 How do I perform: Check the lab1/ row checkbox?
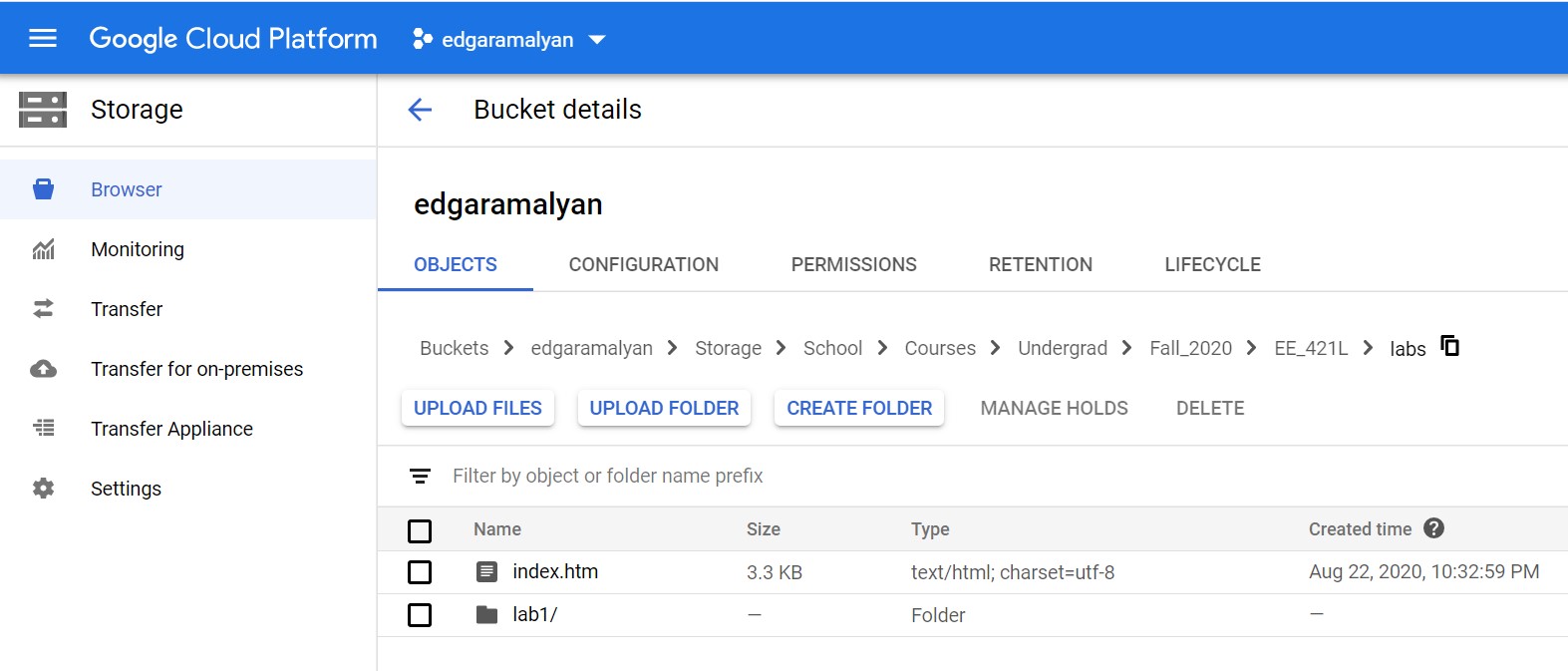(420, 615)
